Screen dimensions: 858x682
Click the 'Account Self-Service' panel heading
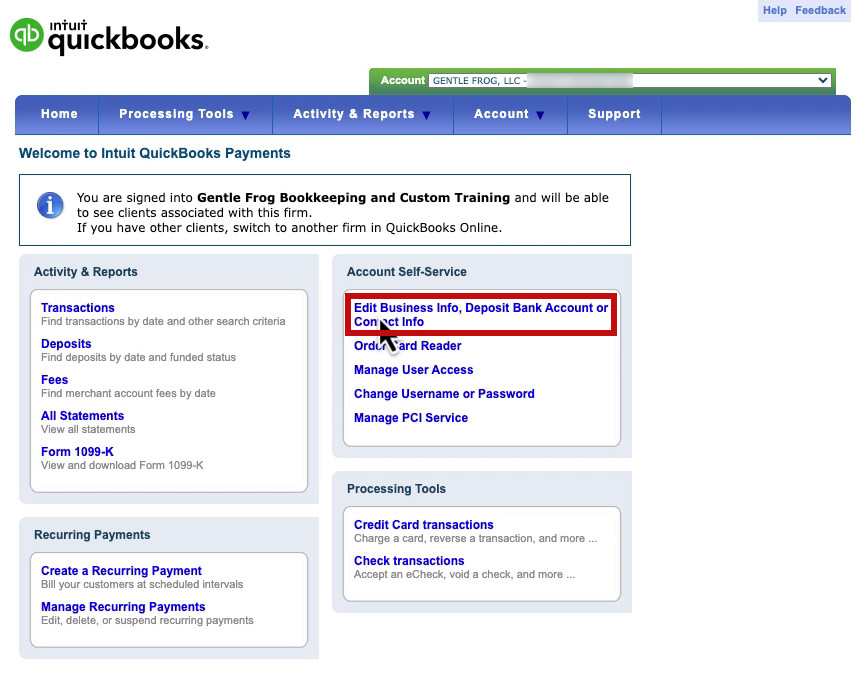[x=407, y=272]
